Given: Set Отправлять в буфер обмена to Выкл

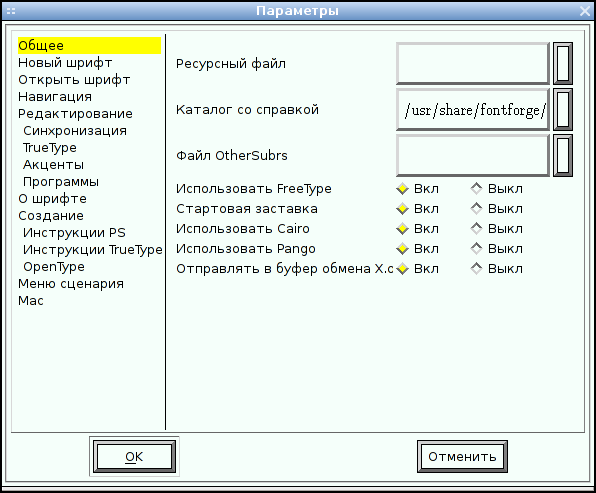Looking at the screenshot, I should click(x=496, y=269).
